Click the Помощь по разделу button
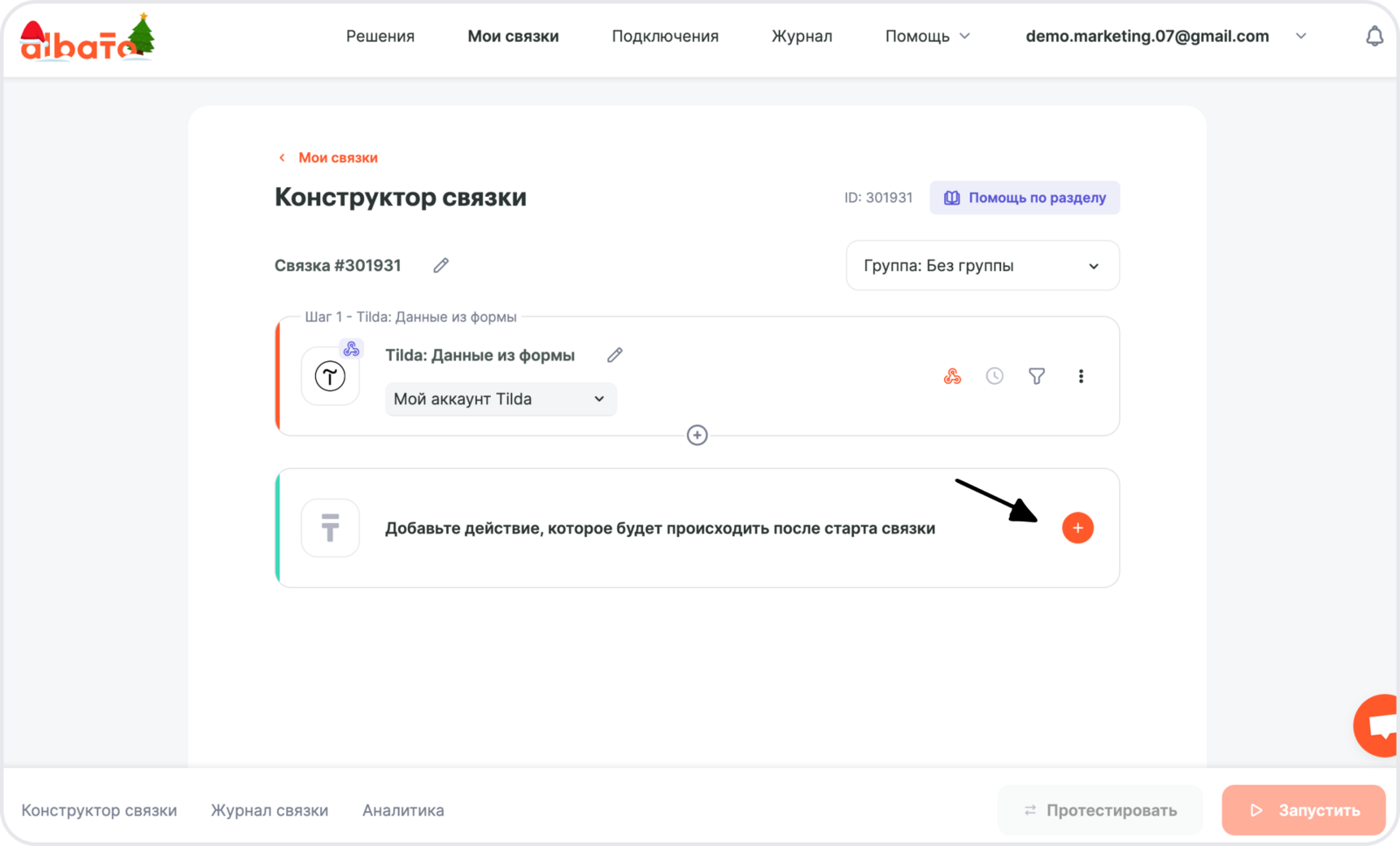This screenshot has width=1400, height=846. pyautogui.click(x=1025, y=198)
